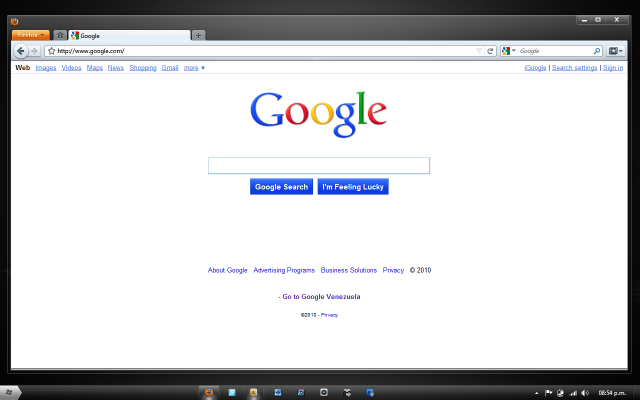Click the volume speaker tray icon
The image size is (640, 400).
(585, 393)
